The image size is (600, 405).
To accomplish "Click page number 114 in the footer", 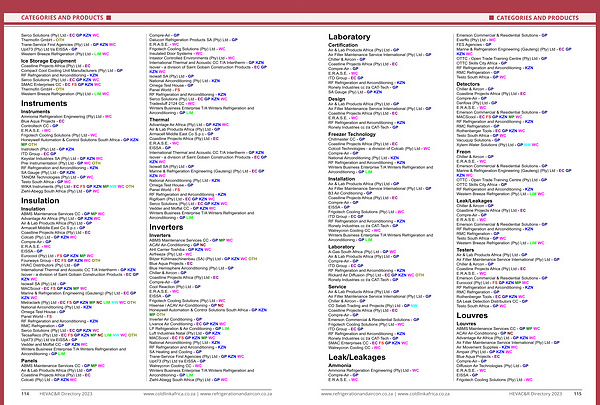I will pyautogui.click(x=25, y=394).
